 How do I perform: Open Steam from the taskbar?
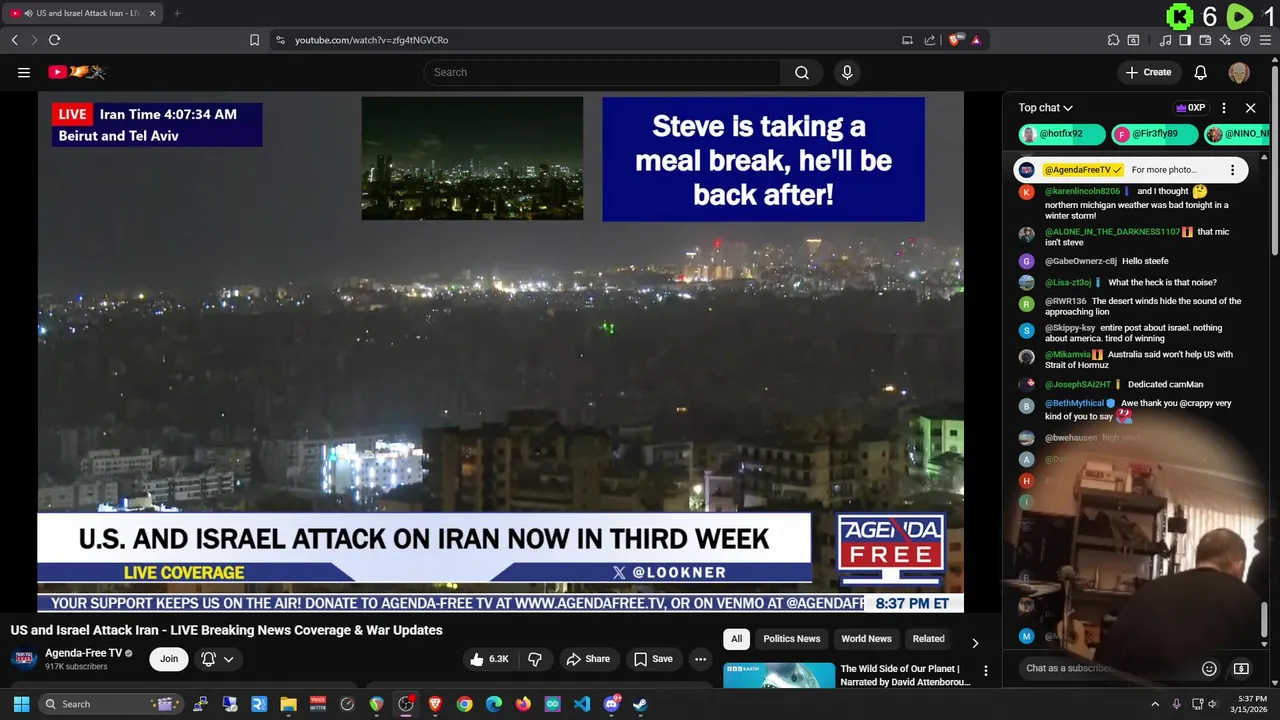[x=640, y=704]
